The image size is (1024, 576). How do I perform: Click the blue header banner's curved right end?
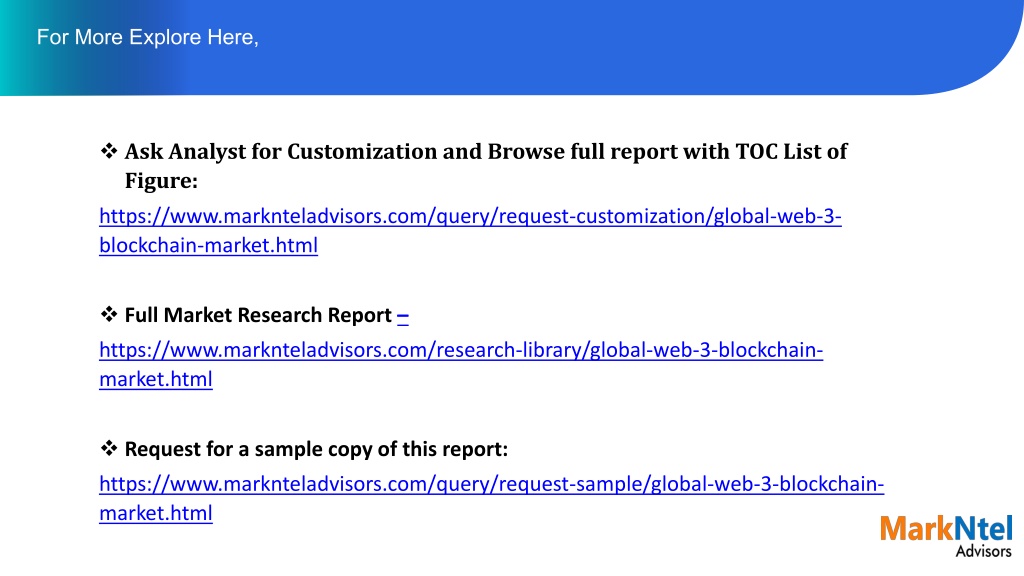(980, 46)
